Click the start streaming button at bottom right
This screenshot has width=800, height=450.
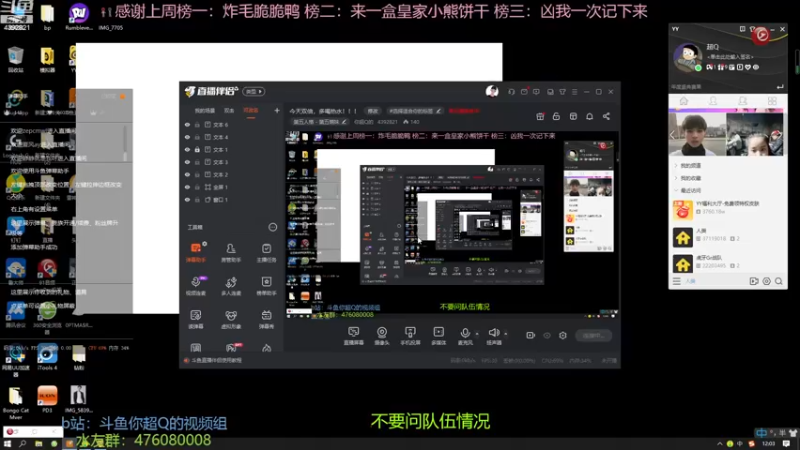pos(593,336)
